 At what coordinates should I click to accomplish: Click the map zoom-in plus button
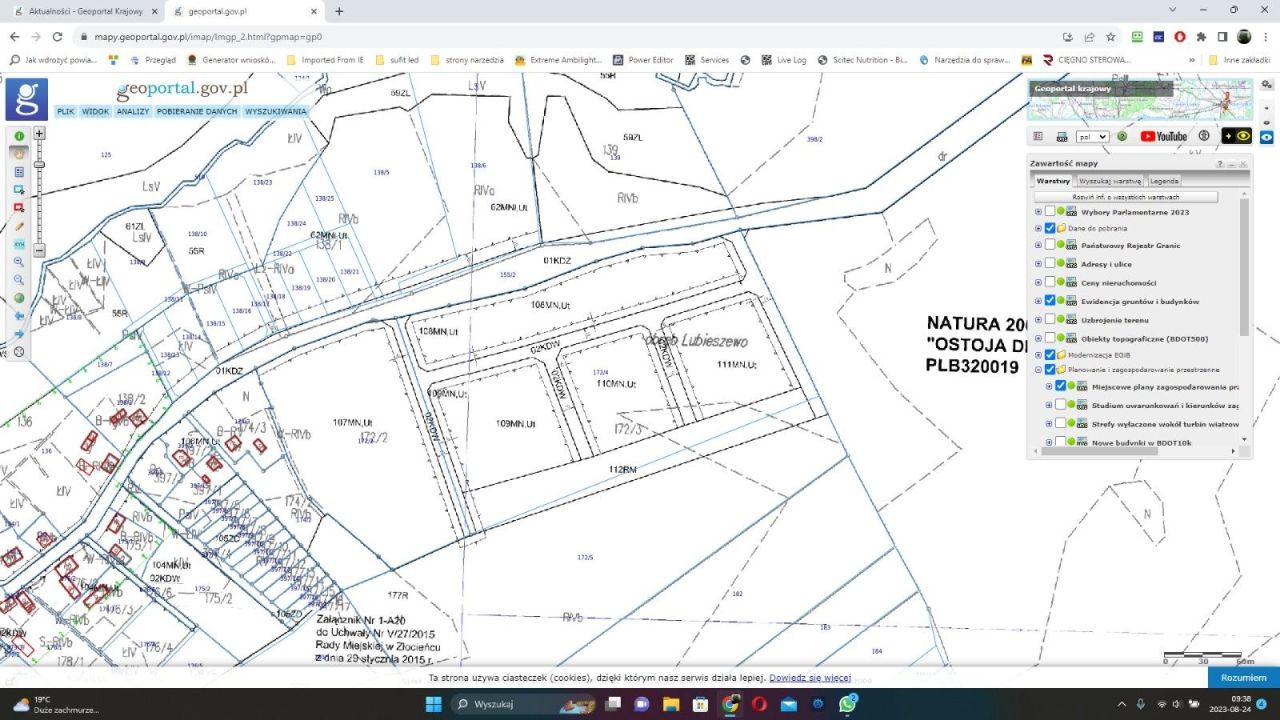pos(40,133)
